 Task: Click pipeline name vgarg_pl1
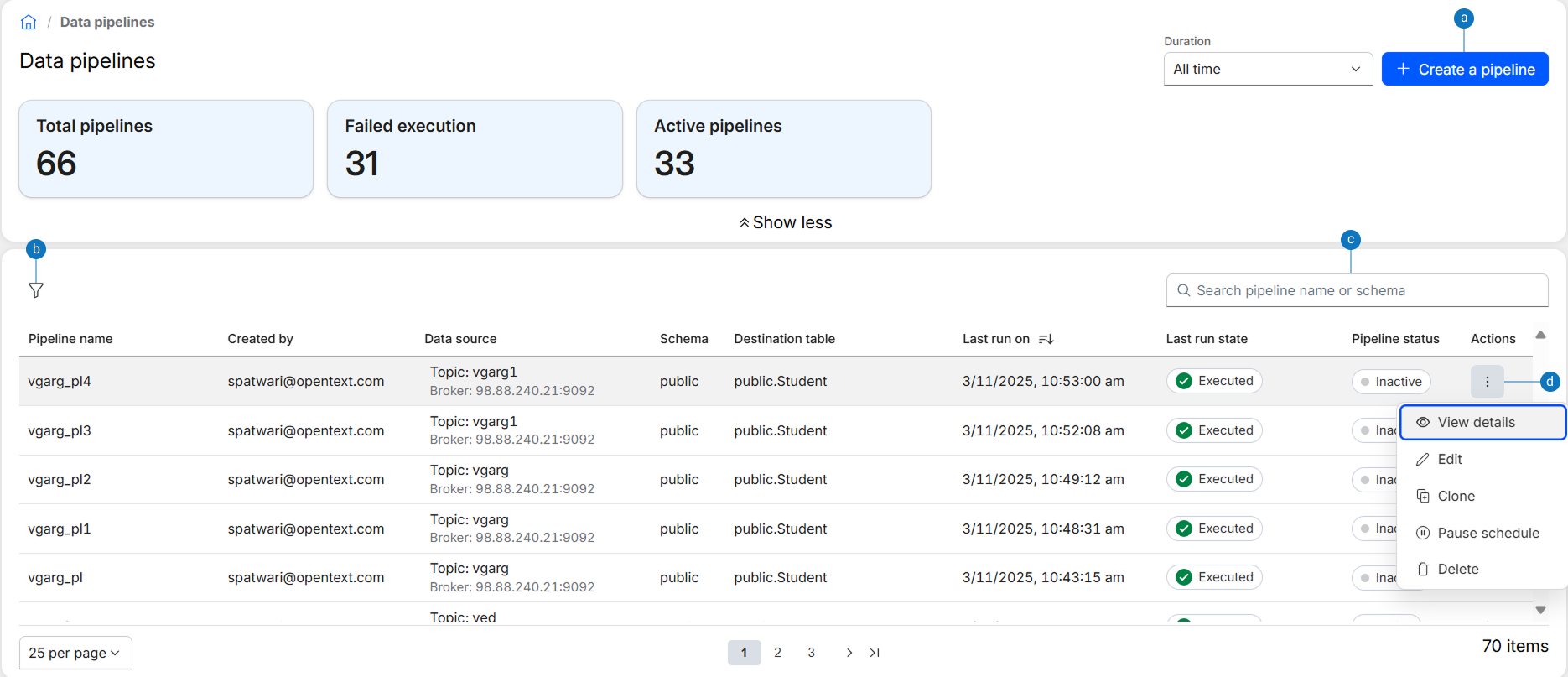(60, 529)
